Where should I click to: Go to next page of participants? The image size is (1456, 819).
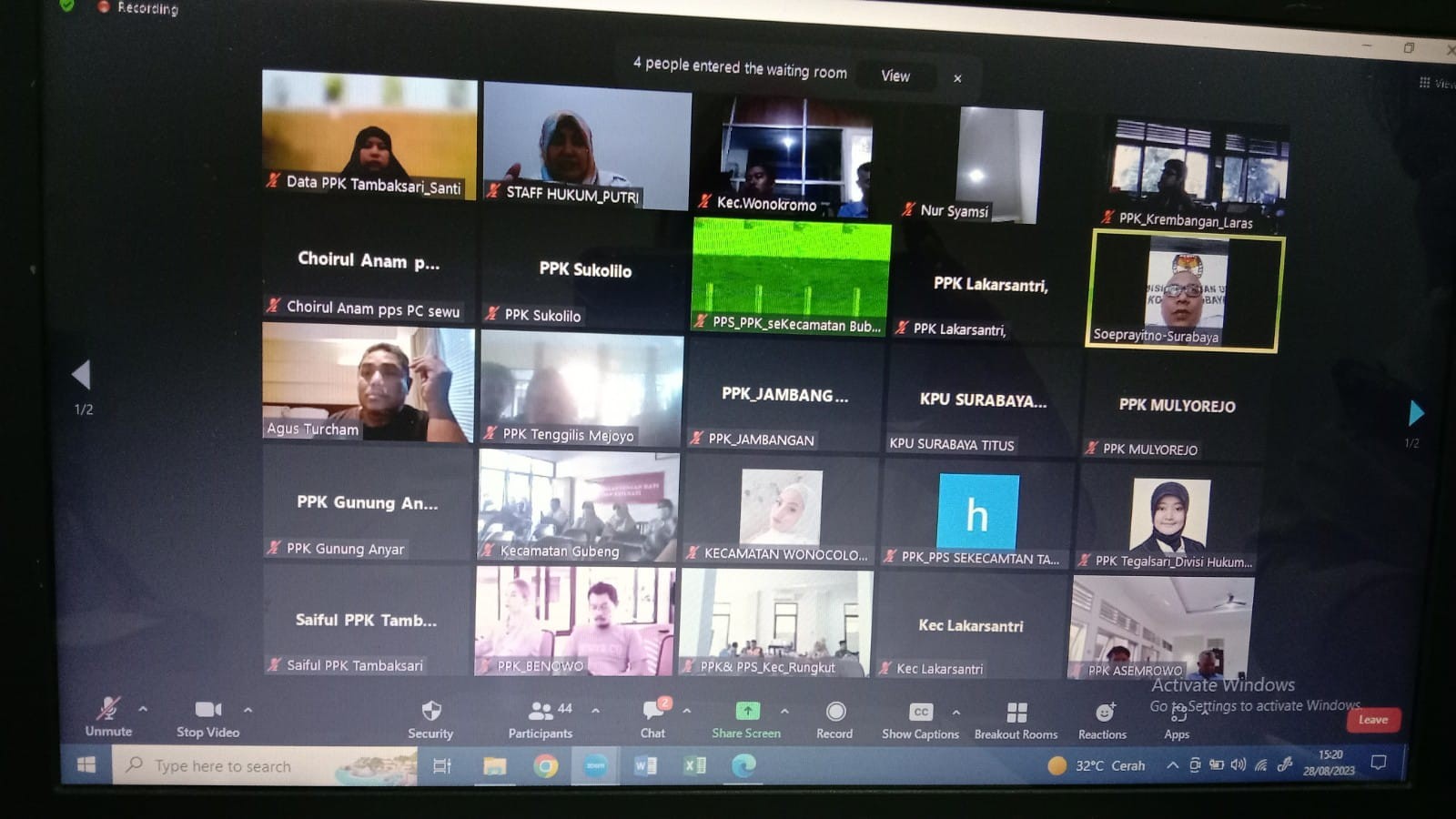pyautogui.click(x=1415, y=413)
